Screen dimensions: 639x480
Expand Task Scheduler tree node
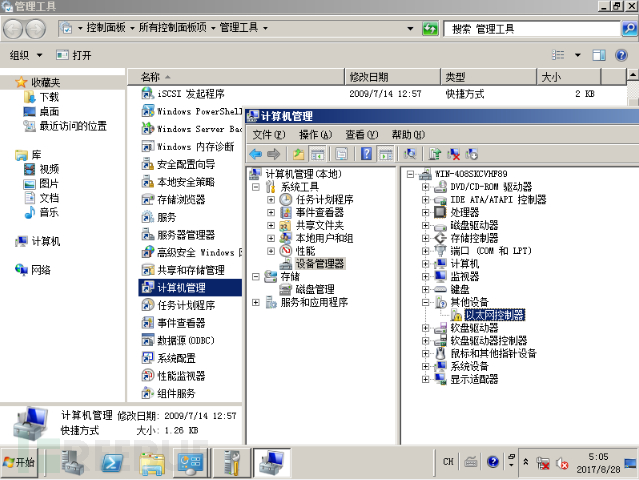(271, 200)
